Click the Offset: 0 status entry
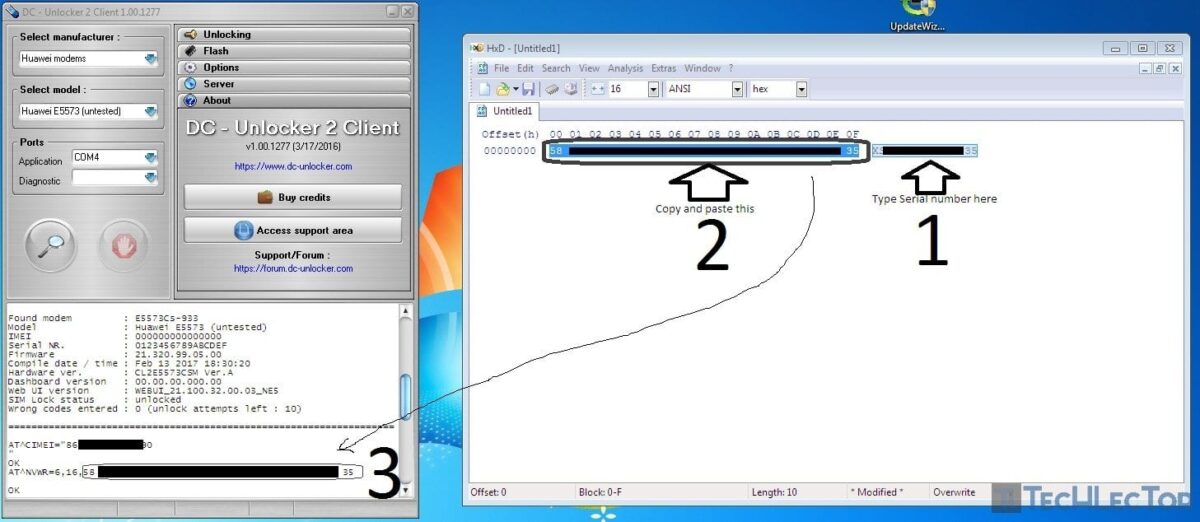 pos(489,492)
